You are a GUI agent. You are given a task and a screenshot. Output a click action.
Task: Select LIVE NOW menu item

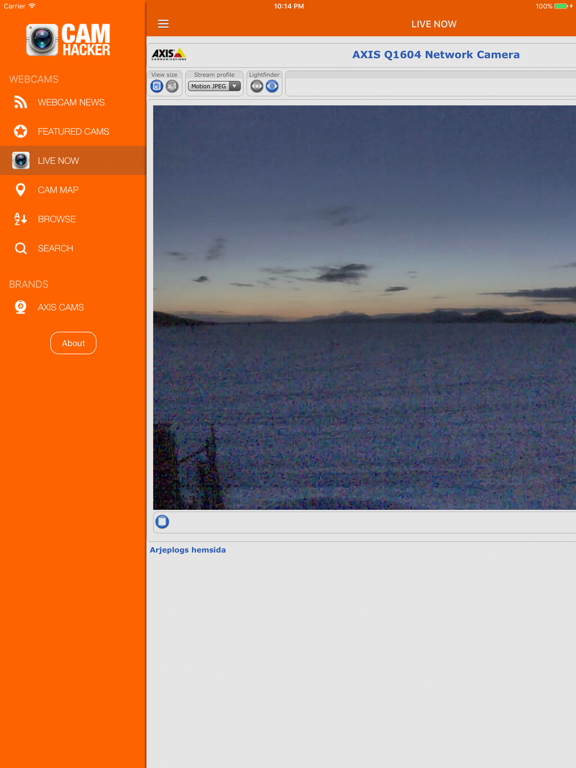coord(72,160)
